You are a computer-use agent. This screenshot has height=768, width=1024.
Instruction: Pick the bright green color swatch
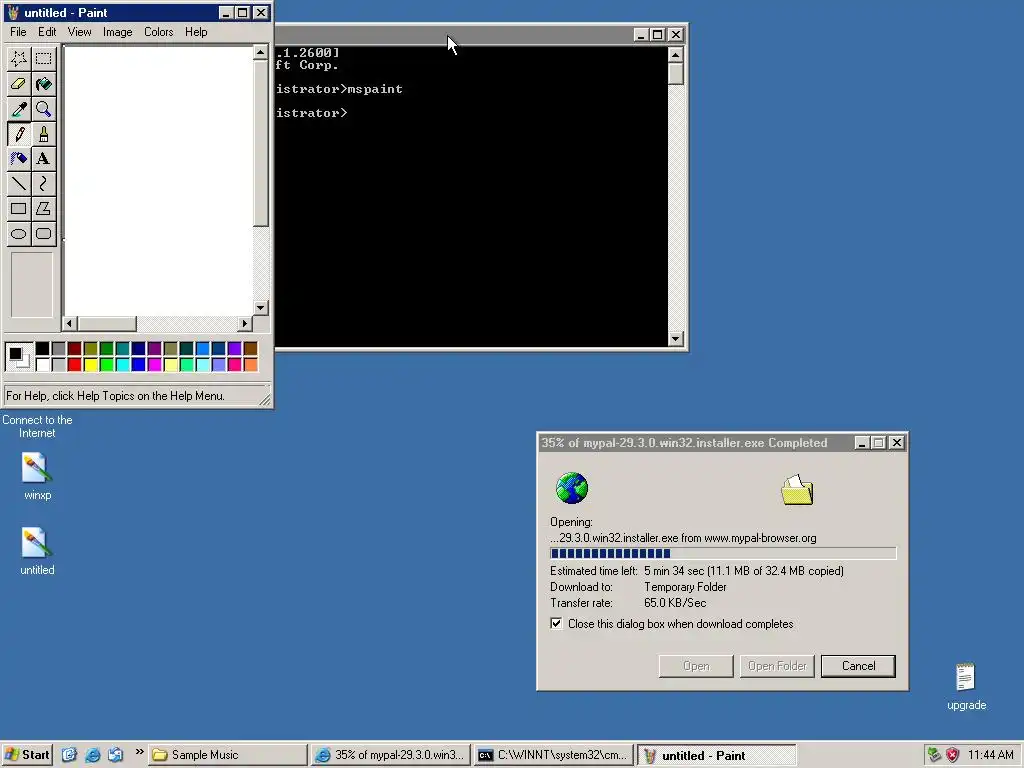106,364
